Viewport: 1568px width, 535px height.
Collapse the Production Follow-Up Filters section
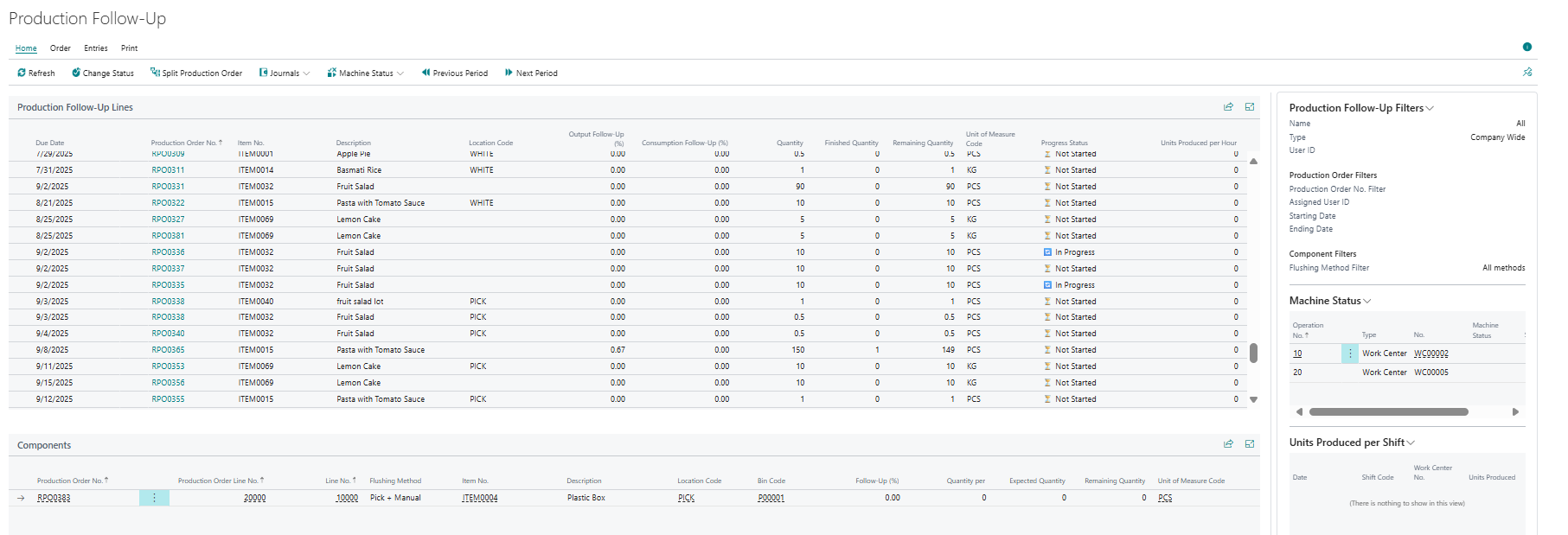1430,108
